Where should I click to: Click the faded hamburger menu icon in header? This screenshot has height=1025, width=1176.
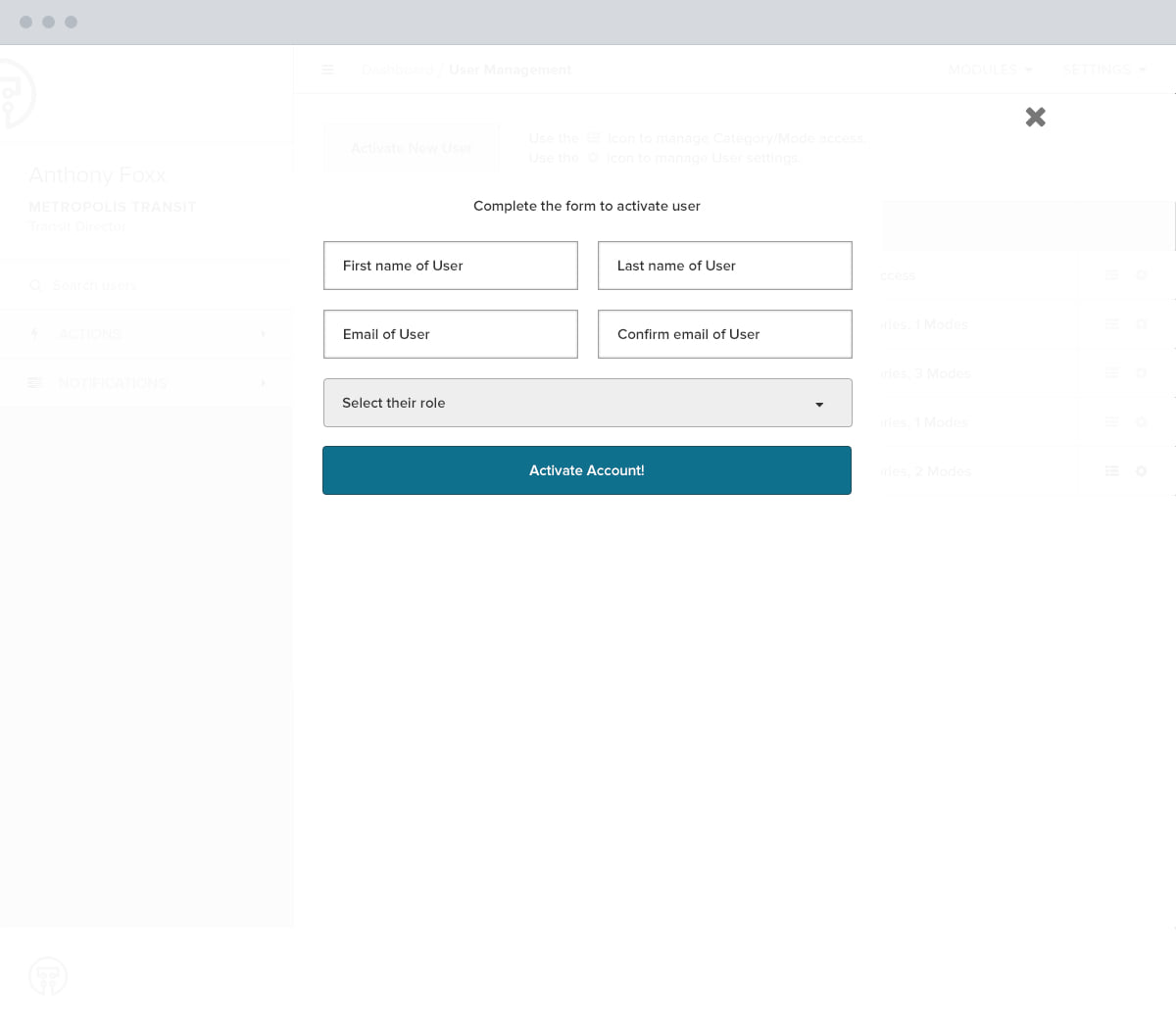pyautogui.click(x=328, y=70)
